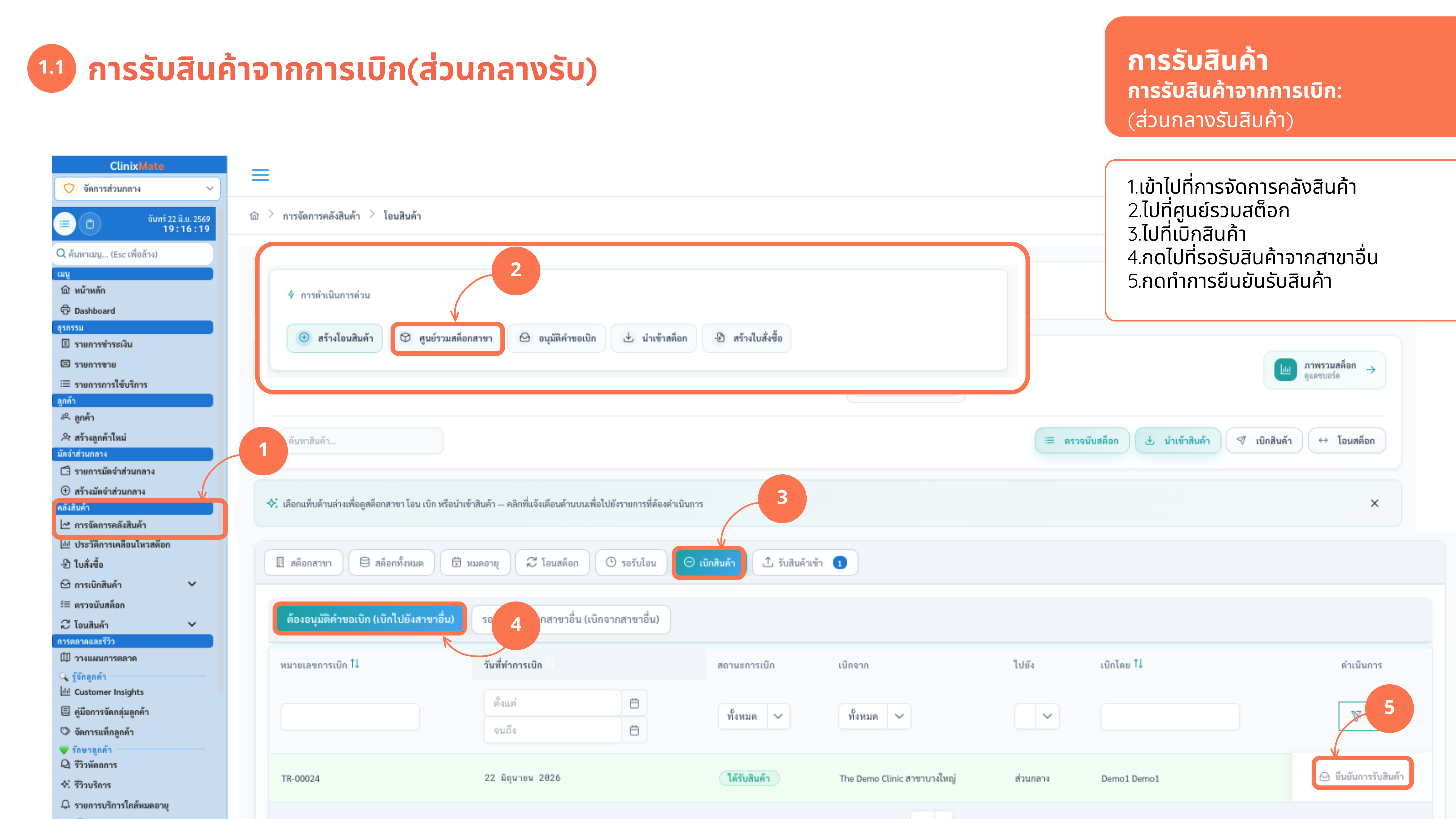Switch to the โอนสต๊อก tab

(x=552, y=563)
